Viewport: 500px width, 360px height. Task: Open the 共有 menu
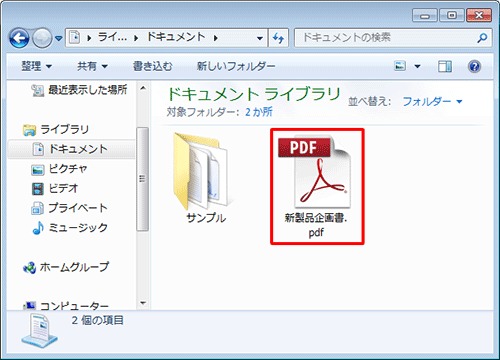tap(92, 66)
